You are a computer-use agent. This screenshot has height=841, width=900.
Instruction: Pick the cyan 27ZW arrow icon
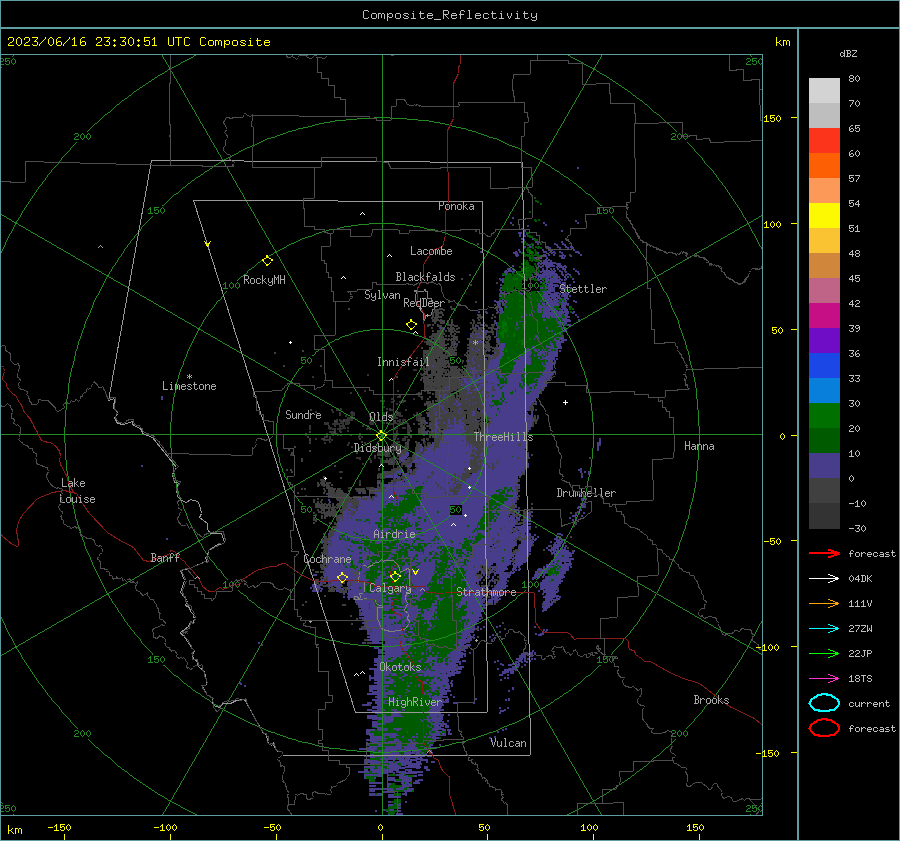click(824, 629)
